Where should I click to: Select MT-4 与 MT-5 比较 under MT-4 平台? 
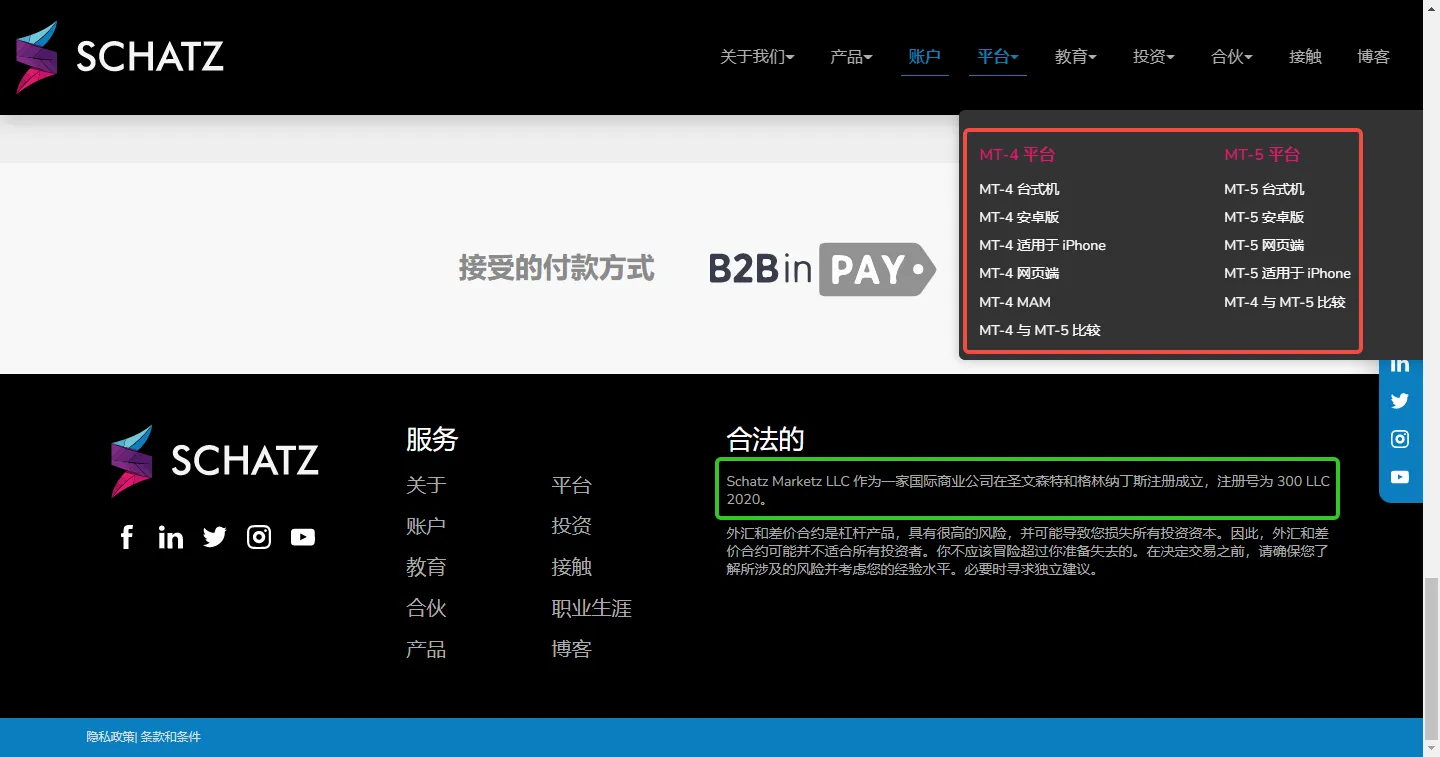[x=1040, y=330]
